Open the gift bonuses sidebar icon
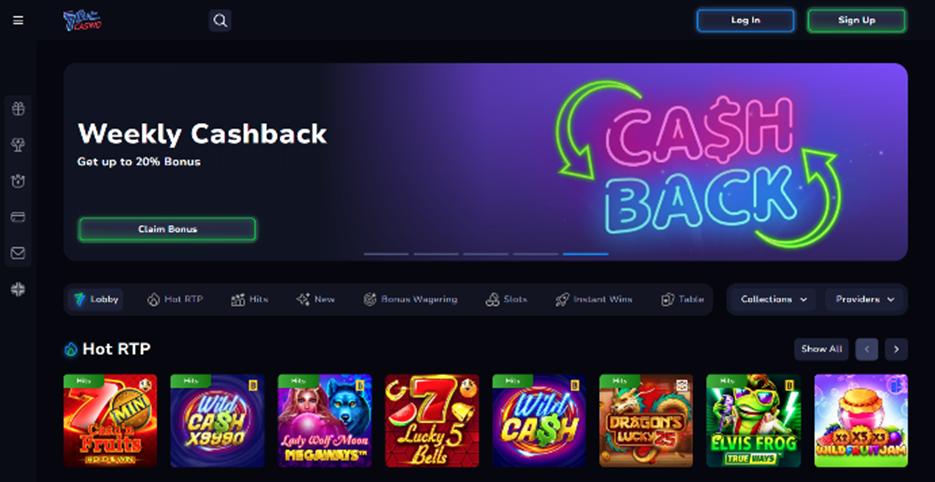This screenshot has width=935, height=482. pos(18,109)
